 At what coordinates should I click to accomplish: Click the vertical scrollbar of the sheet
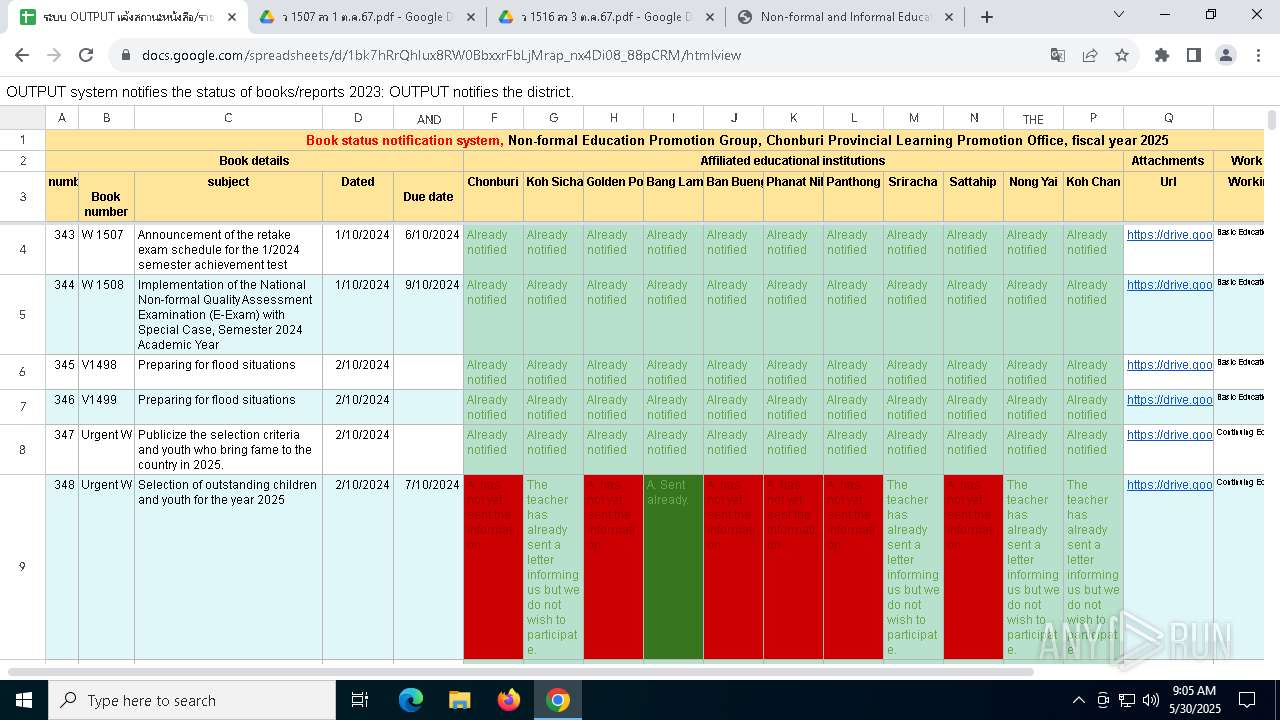coord(1272,119)
